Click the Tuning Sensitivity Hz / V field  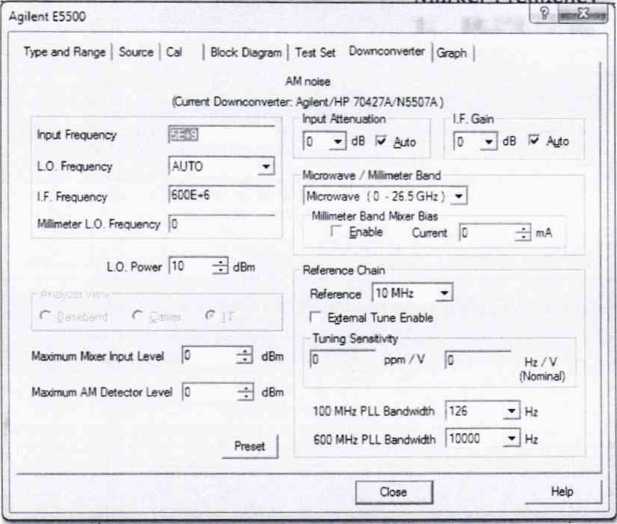click(x=478, y=359)
